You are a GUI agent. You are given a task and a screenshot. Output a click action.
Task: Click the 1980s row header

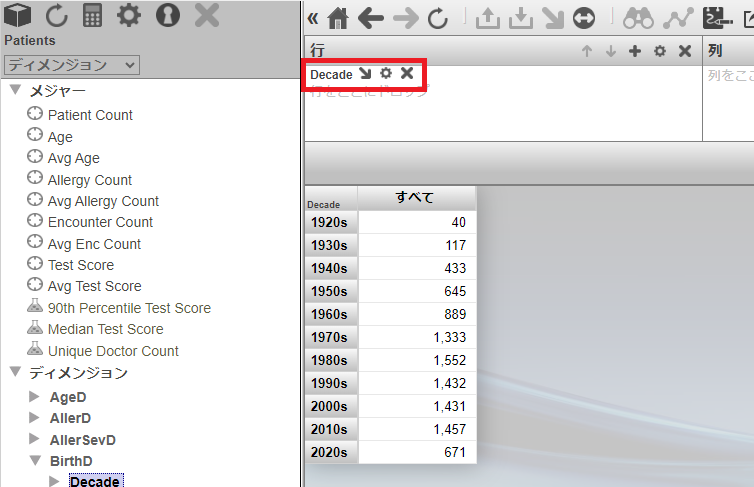tap(331, 361)
